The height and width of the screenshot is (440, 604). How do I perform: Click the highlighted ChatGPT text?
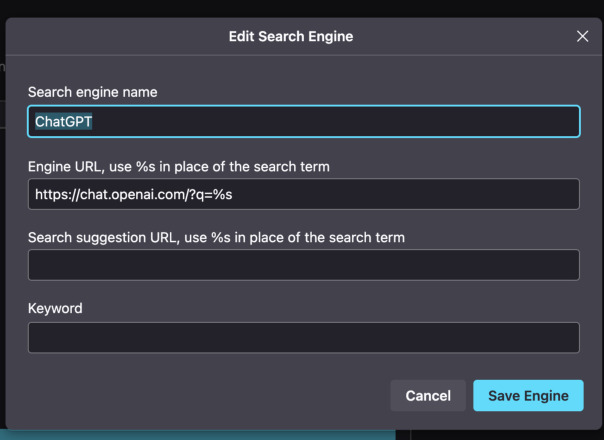click(x=64, y=122)
